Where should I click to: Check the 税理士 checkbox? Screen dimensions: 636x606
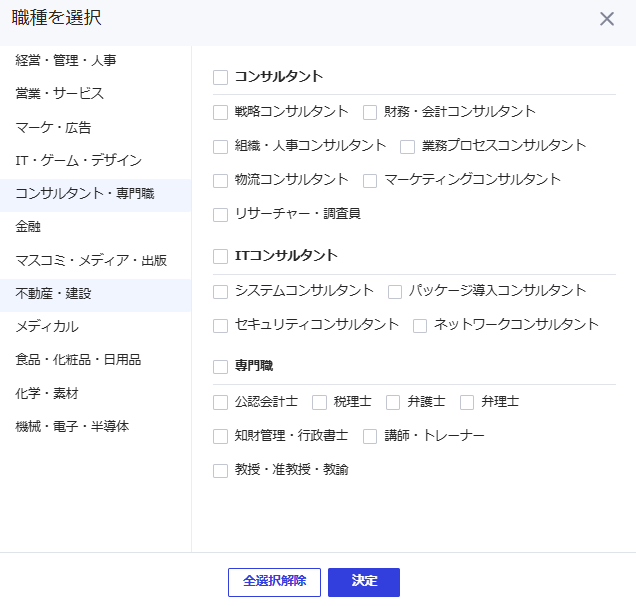tap(319, 402)
